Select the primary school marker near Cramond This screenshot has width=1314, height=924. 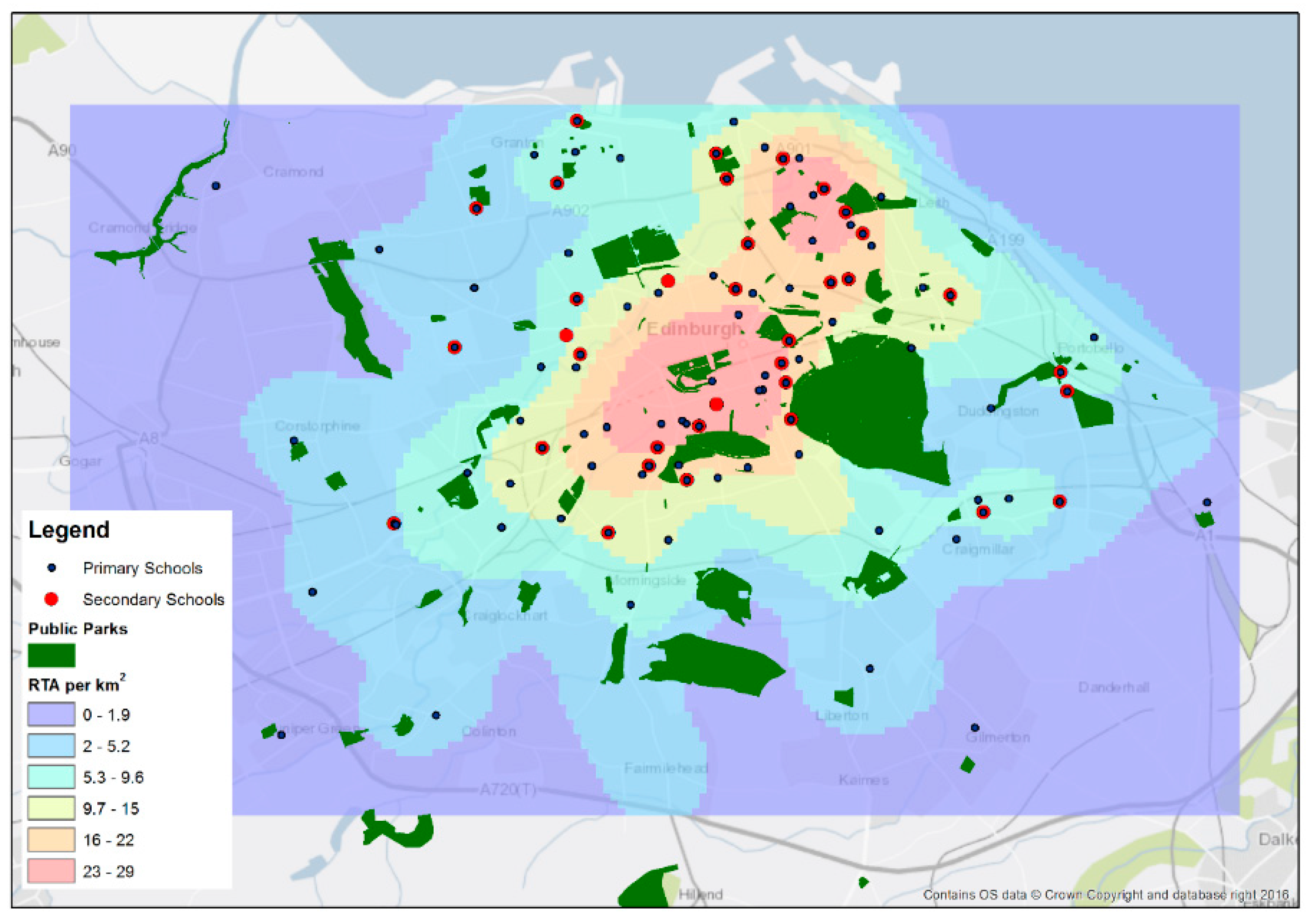tap(216, 186)
